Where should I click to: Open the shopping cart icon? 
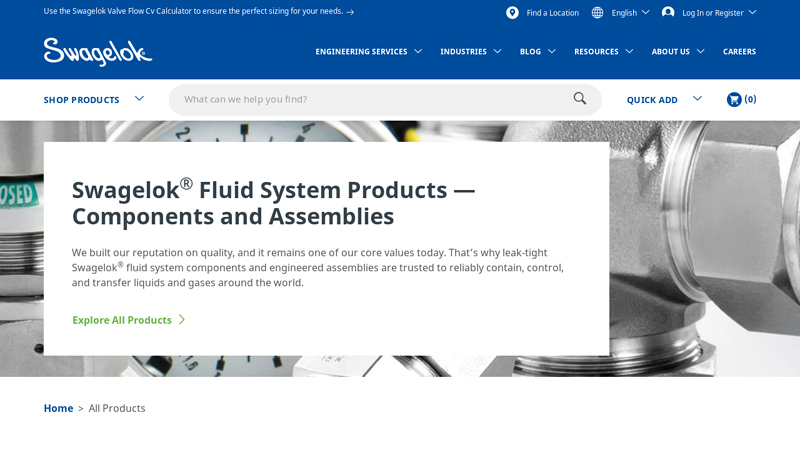coord(734,99)
